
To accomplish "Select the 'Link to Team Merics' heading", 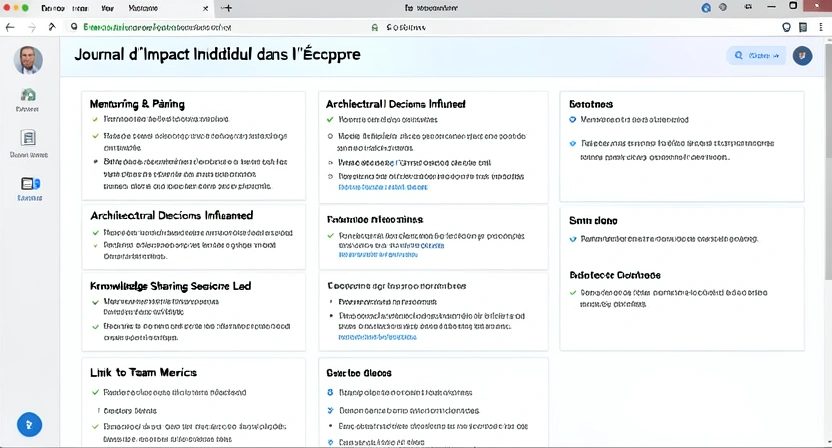I will click(x=143, y=373).
